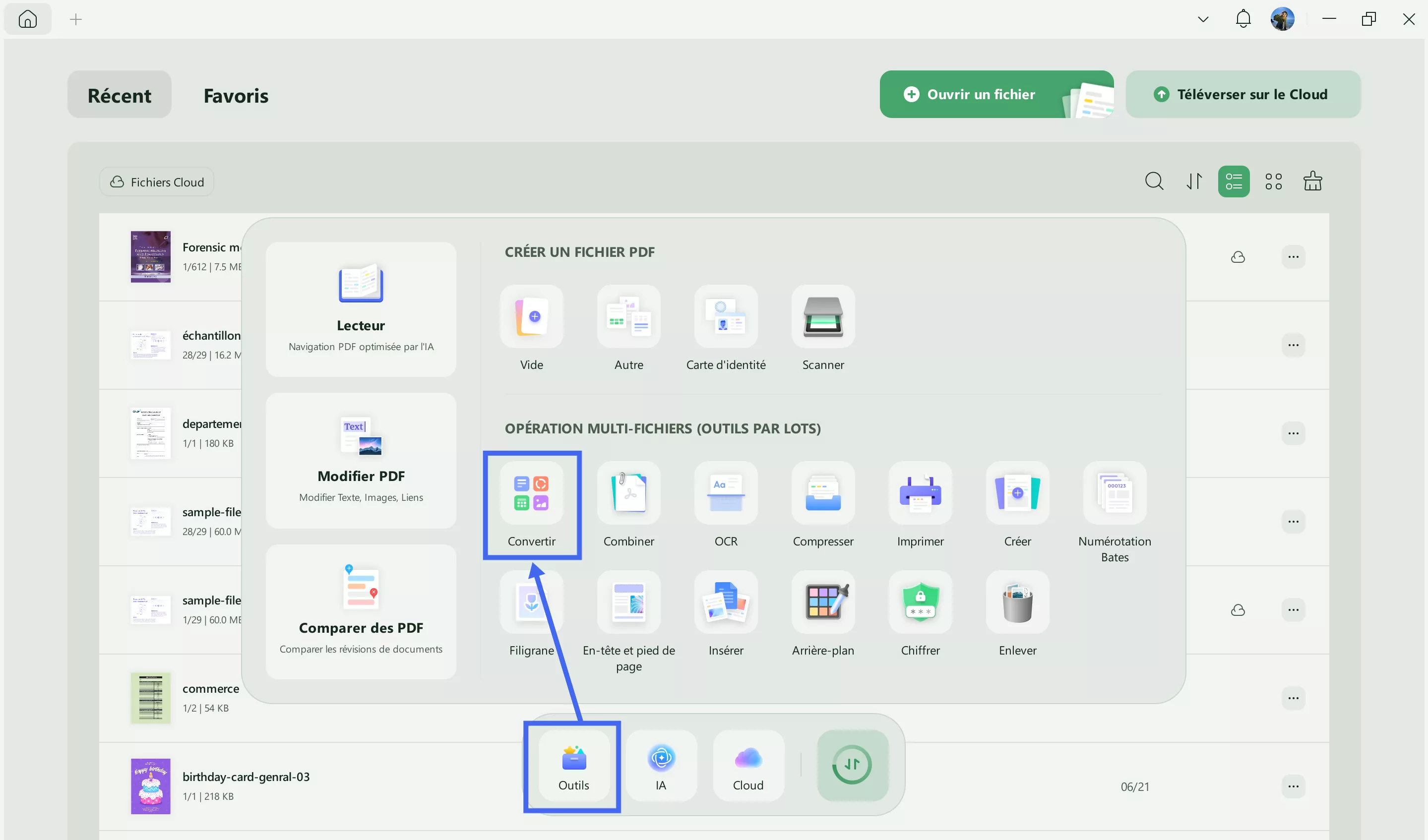Open the Numérotation Bates tool
Screen dimensions: 1428x840
tap(1114, 493)
